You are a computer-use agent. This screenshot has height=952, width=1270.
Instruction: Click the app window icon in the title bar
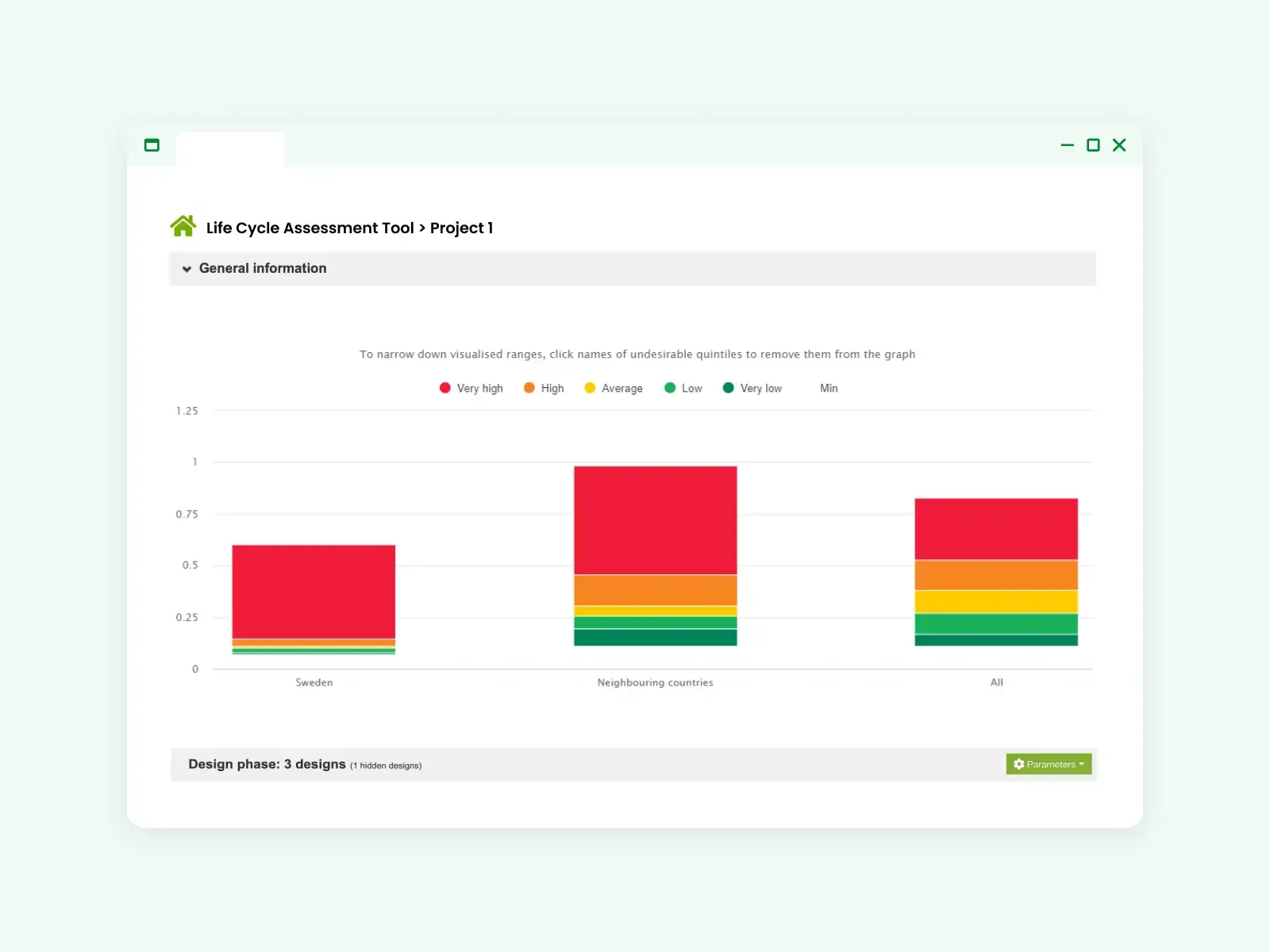click(x=152, y=145)
